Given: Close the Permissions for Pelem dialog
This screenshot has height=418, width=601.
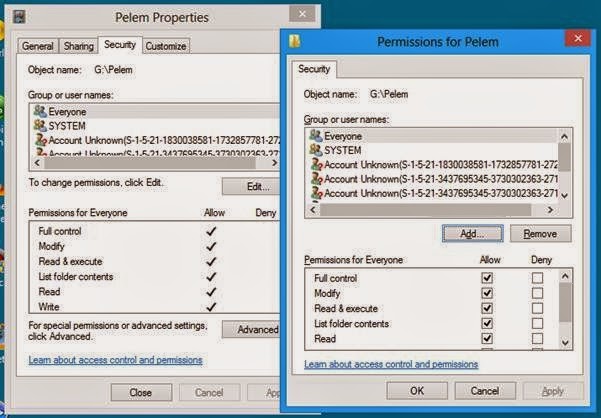Looking at the screenshot, I should 578,38.
